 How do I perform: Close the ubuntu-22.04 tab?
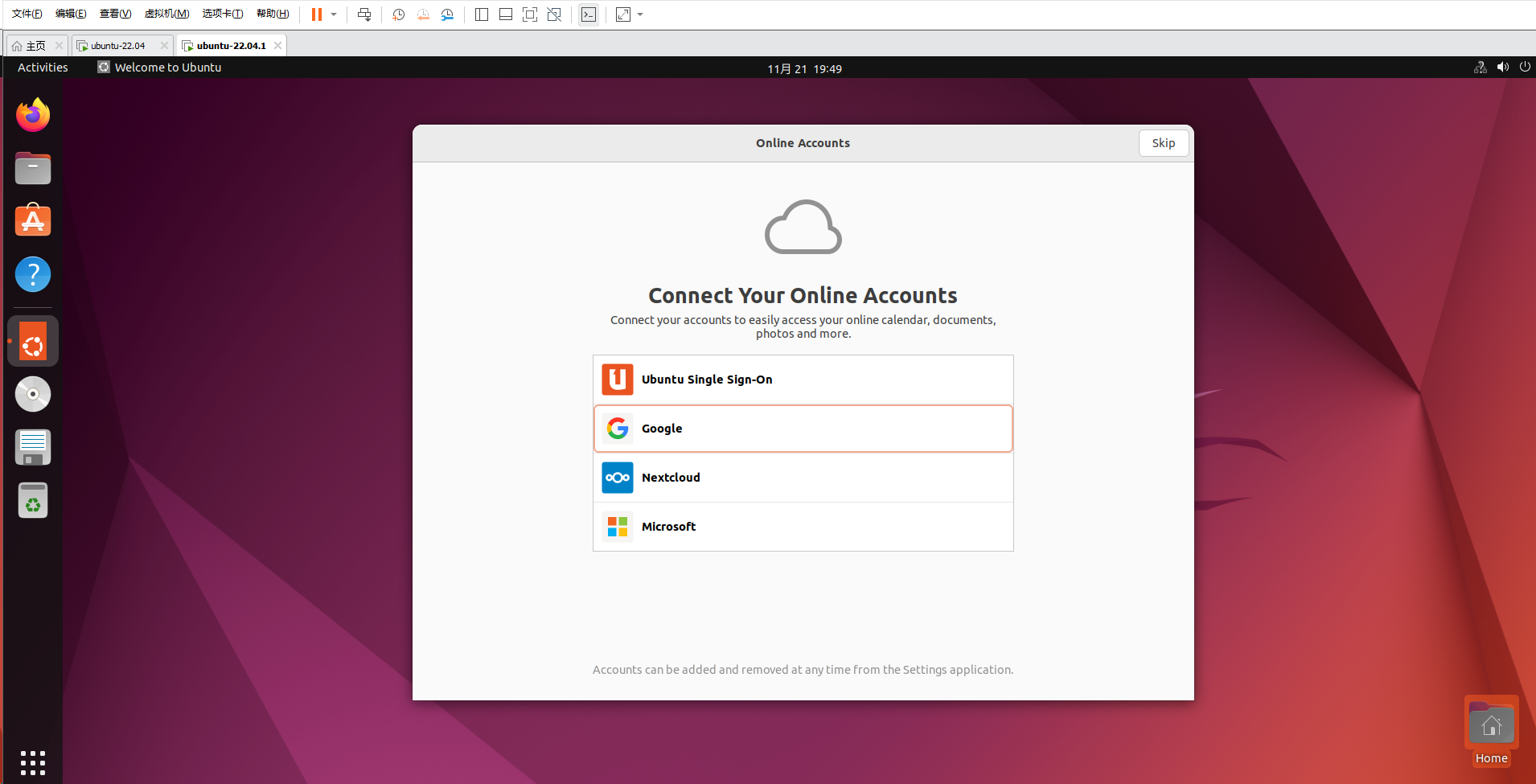coord(164,46)
